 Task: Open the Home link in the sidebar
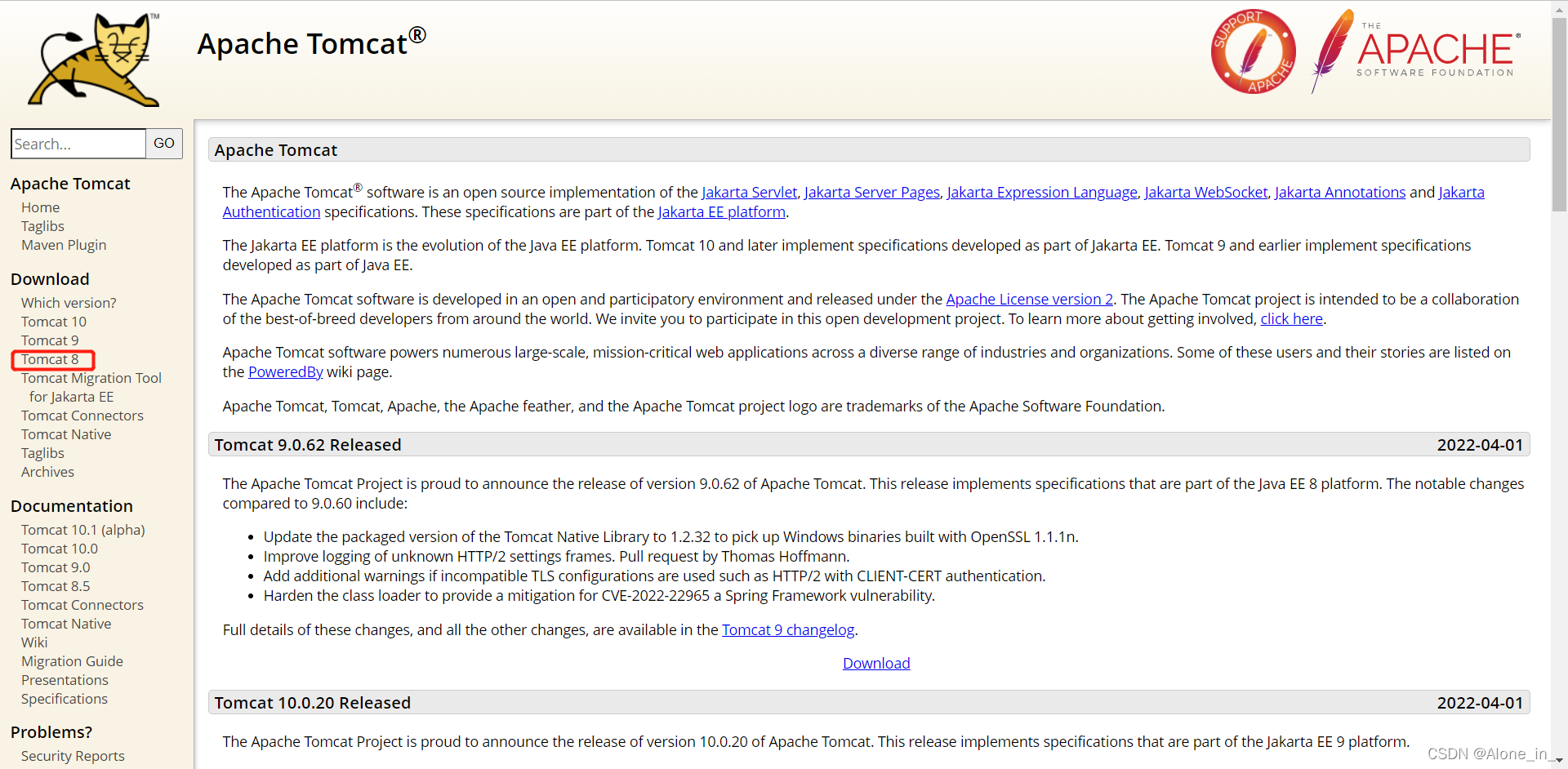[40, 207]
